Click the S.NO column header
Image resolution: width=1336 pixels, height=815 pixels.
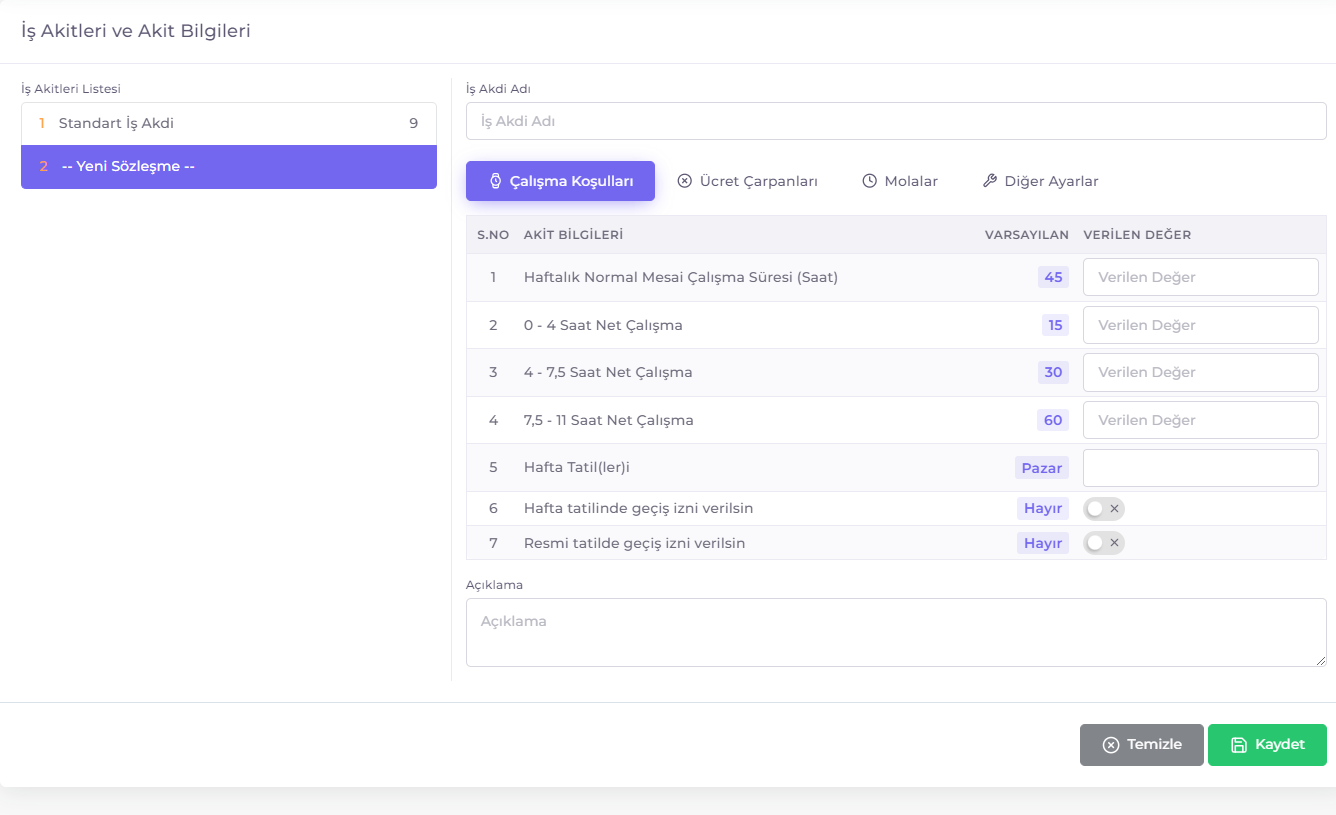493,235
